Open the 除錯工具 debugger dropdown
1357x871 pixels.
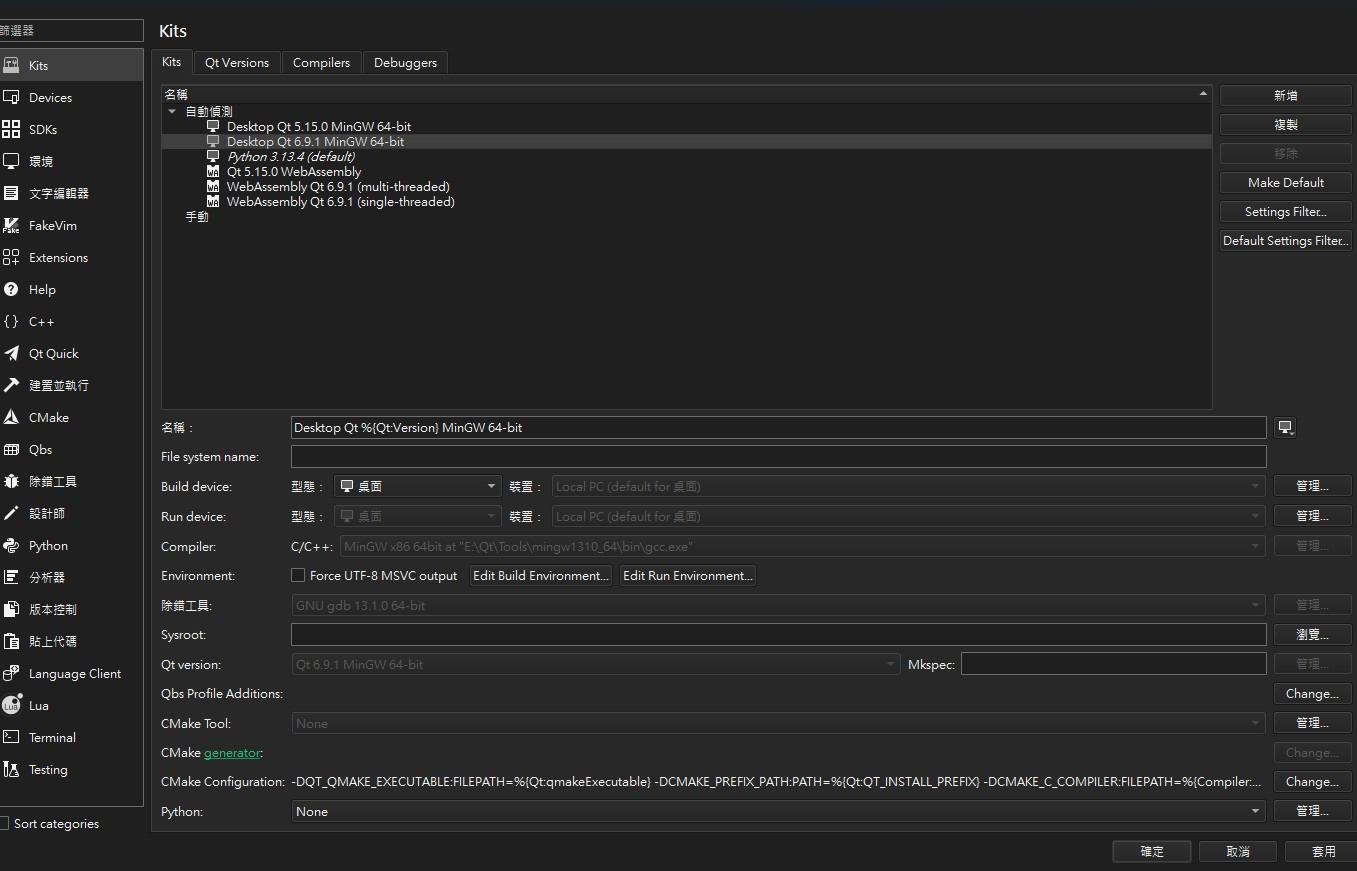(778, 605)
